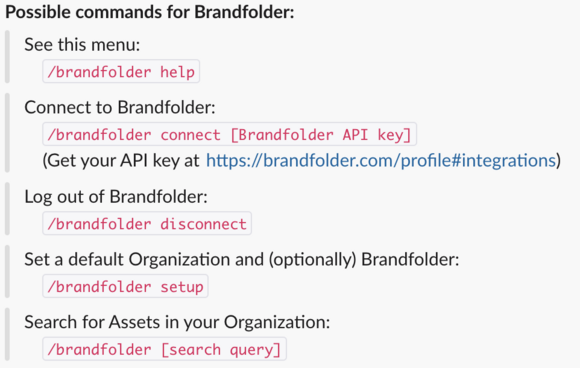580x368 pixels.
Task: Click the /brandfolder [search query] code block
Action: (164, 349)
